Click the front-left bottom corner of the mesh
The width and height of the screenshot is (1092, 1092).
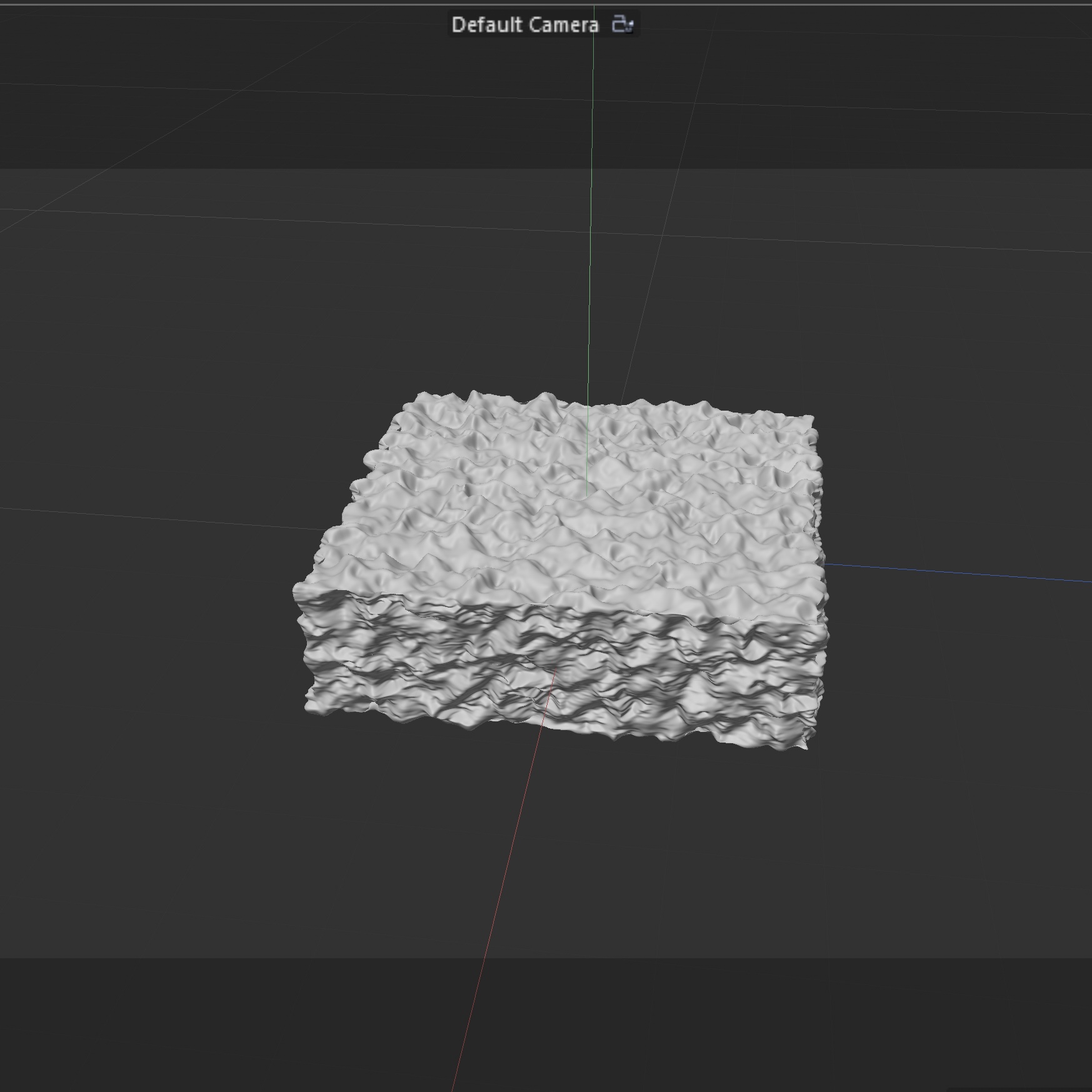pyautogui.click(x=308, y=709)
